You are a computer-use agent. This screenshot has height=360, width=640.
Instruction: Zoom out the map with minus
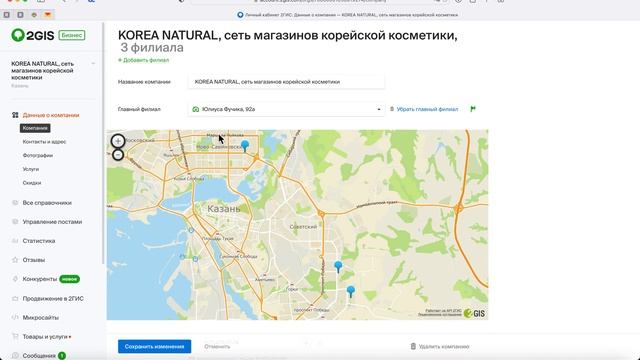pos(118,155)
